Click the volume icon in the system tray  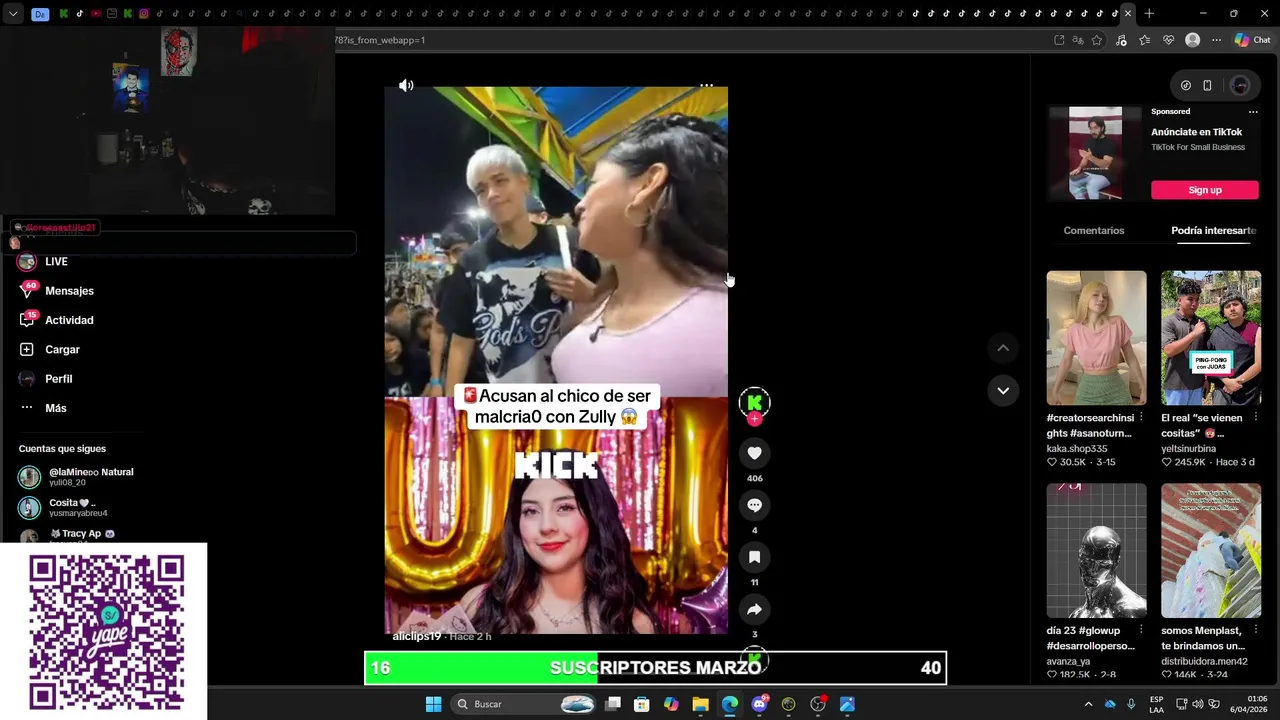click(x=1198, y=704)
